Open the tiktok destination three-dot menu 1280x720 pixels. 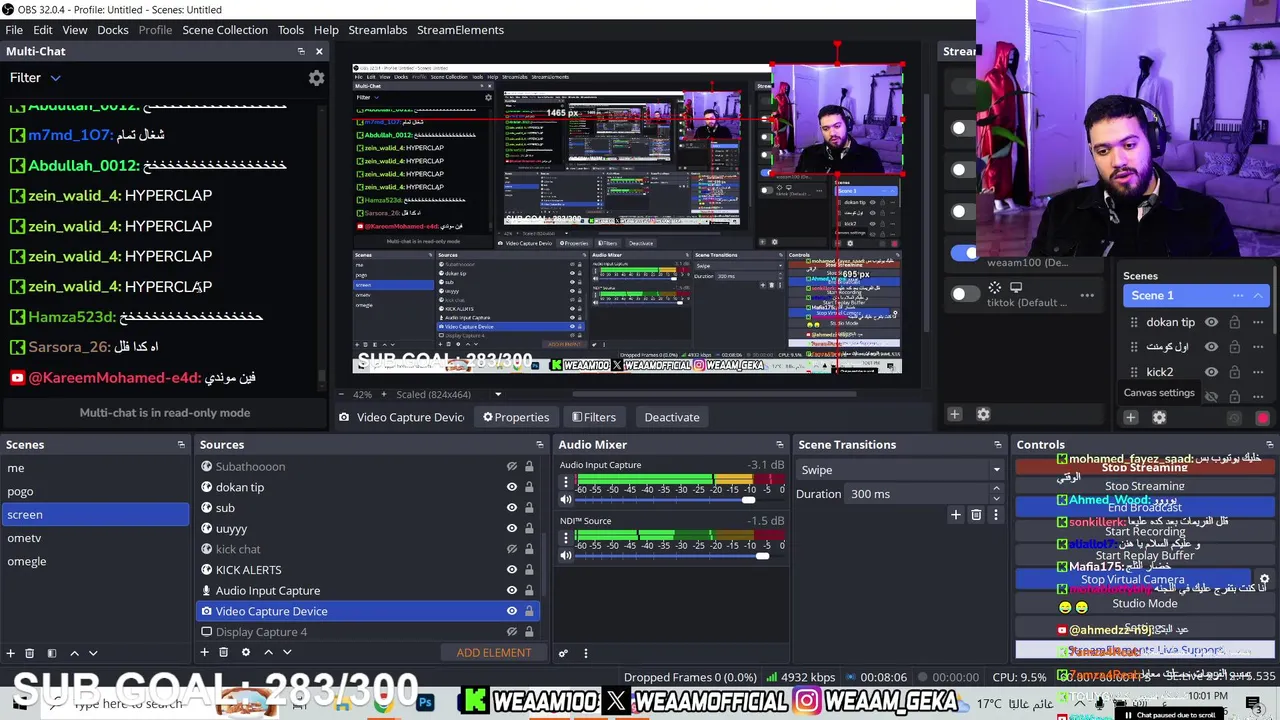tap(1087, 295)
